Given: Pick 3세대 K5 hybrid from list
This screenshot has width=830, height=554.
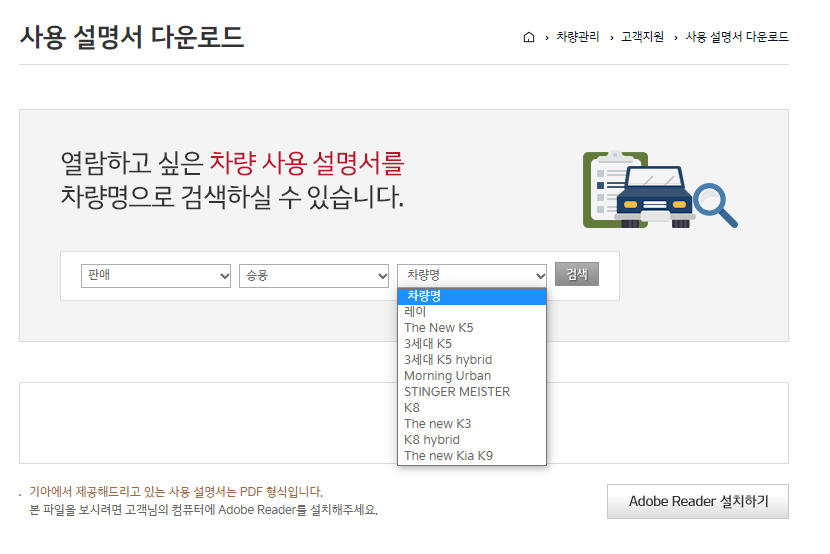Looking at the screenshot, I should click(x=472, y=360).
